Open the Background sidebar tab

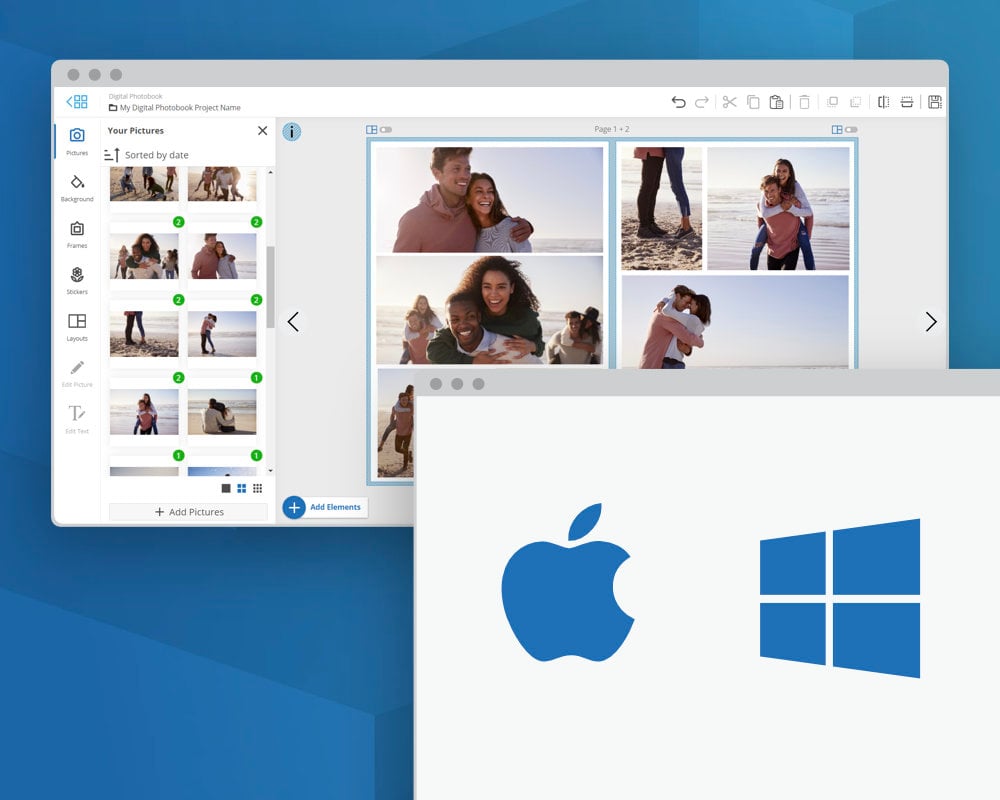[77, 188]
